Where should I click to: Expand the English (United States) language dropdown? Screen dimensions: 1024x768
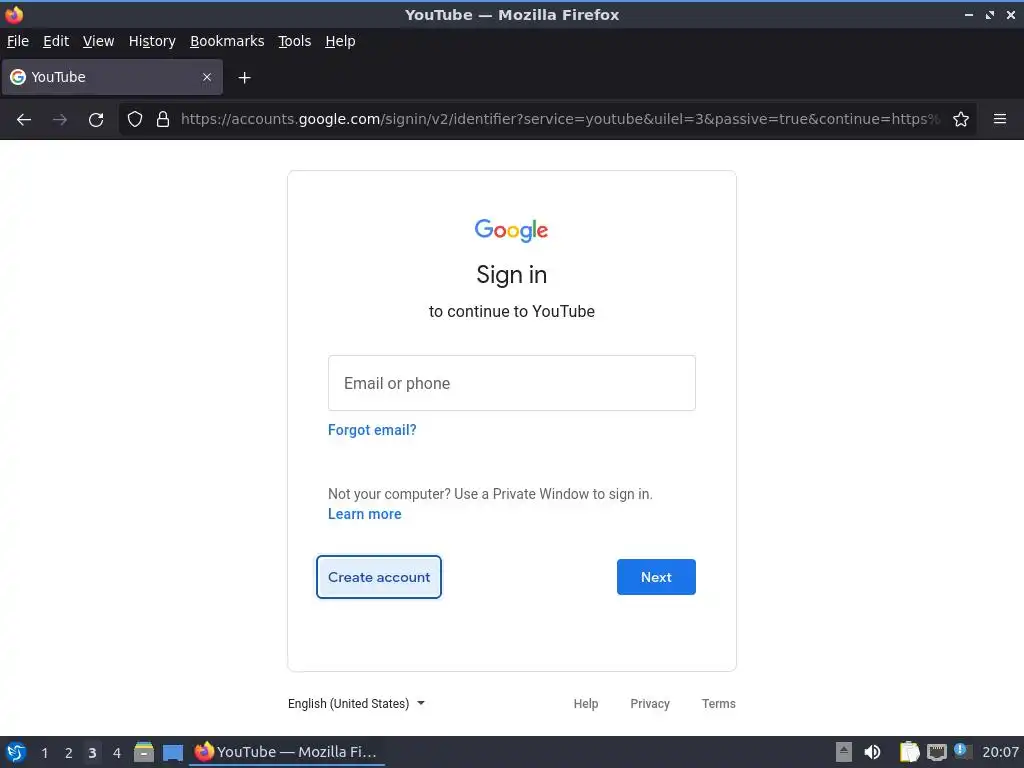pos(357,703)
